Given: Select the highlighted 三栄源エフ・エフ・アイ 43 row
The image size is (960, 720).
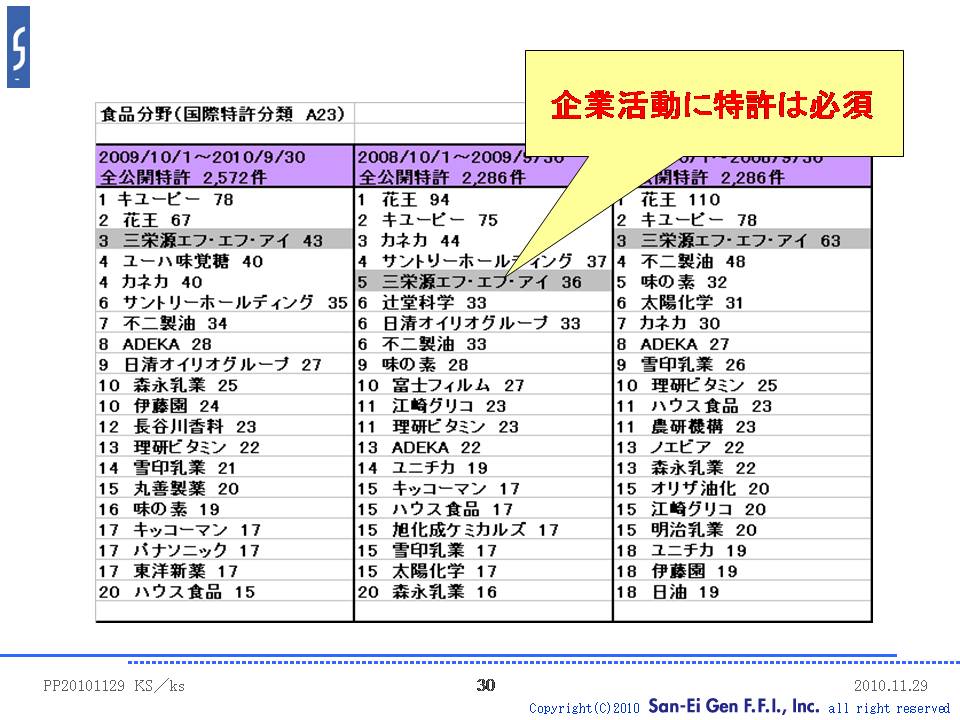Looking at the screenshot, I should tap(224, 241).
